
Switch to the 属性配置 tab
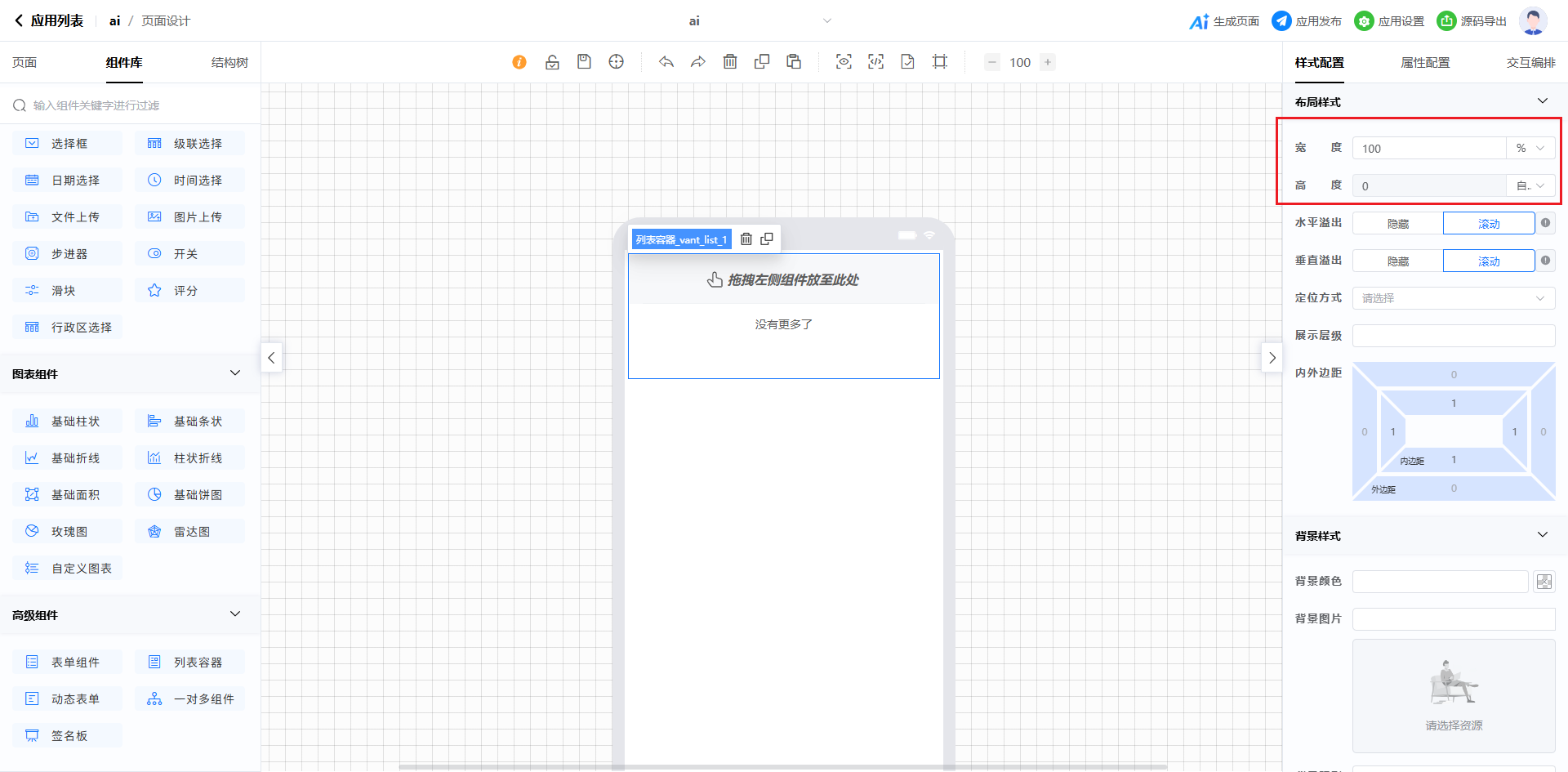click(x=1425, y=63)
